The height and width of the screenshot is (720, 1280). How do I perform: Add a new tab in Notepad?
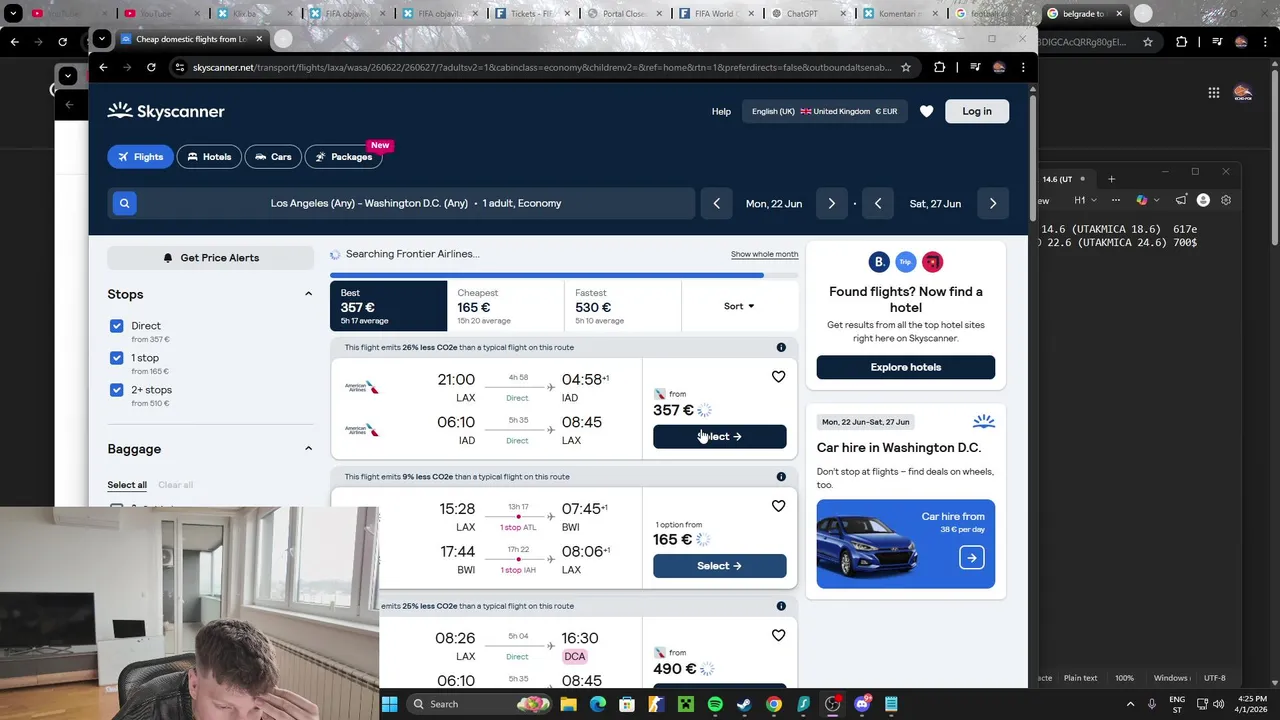[x=1111, y=179]
